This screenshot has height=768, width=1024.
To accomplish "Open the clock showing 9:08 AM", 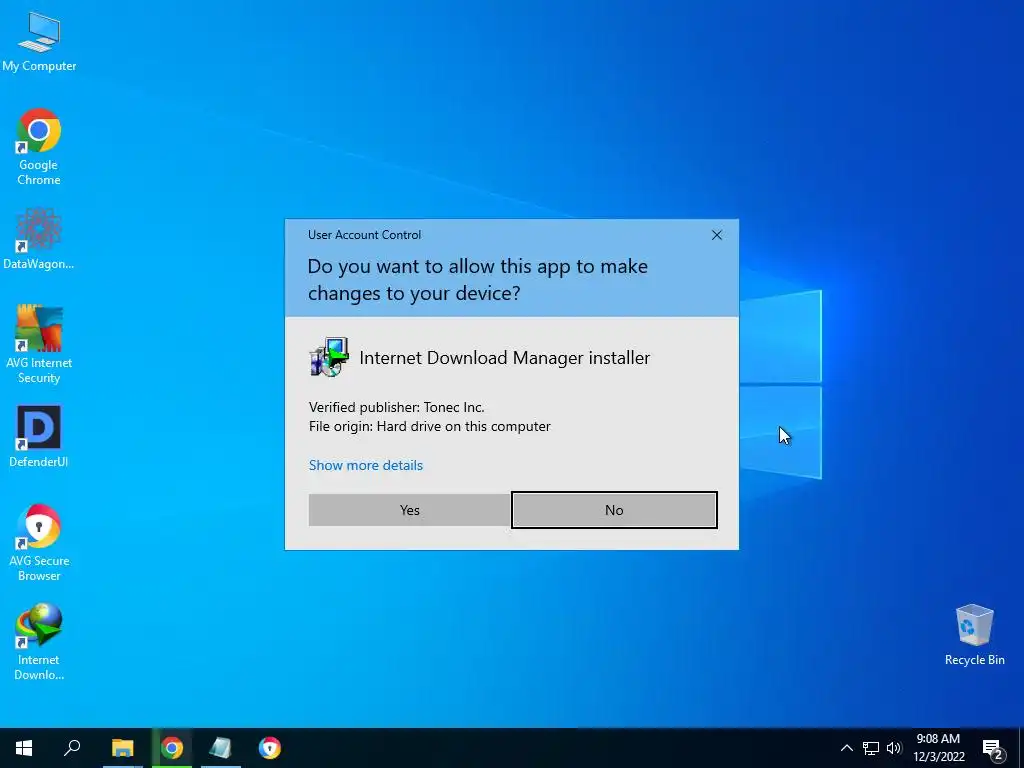I will [938, 748].
